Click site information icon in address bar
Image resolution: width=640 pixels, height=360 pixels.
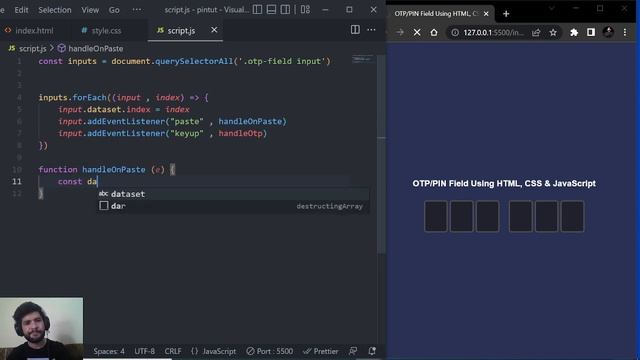[455, 32]
